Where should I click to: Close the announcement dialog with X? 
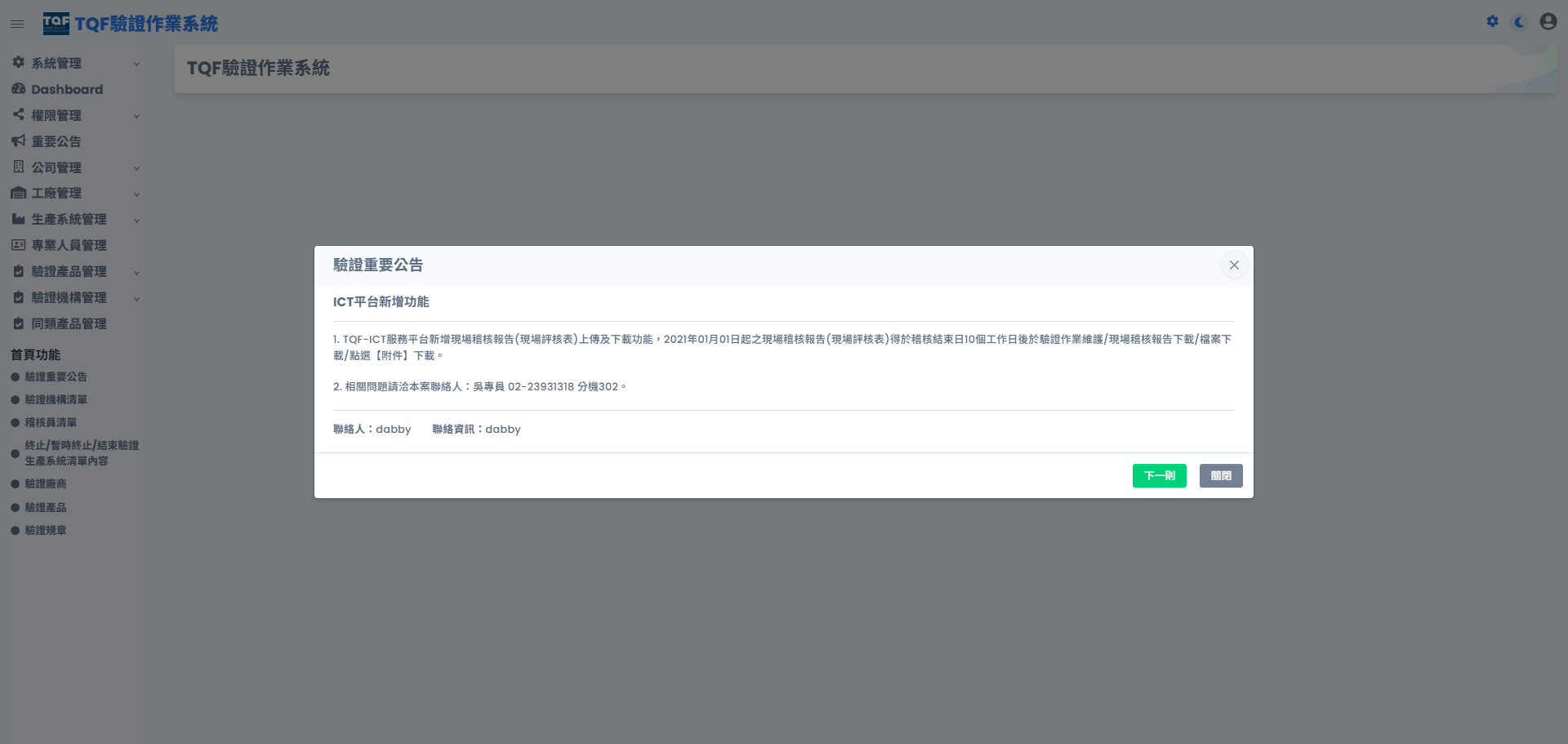click(x=1234, y=265)
